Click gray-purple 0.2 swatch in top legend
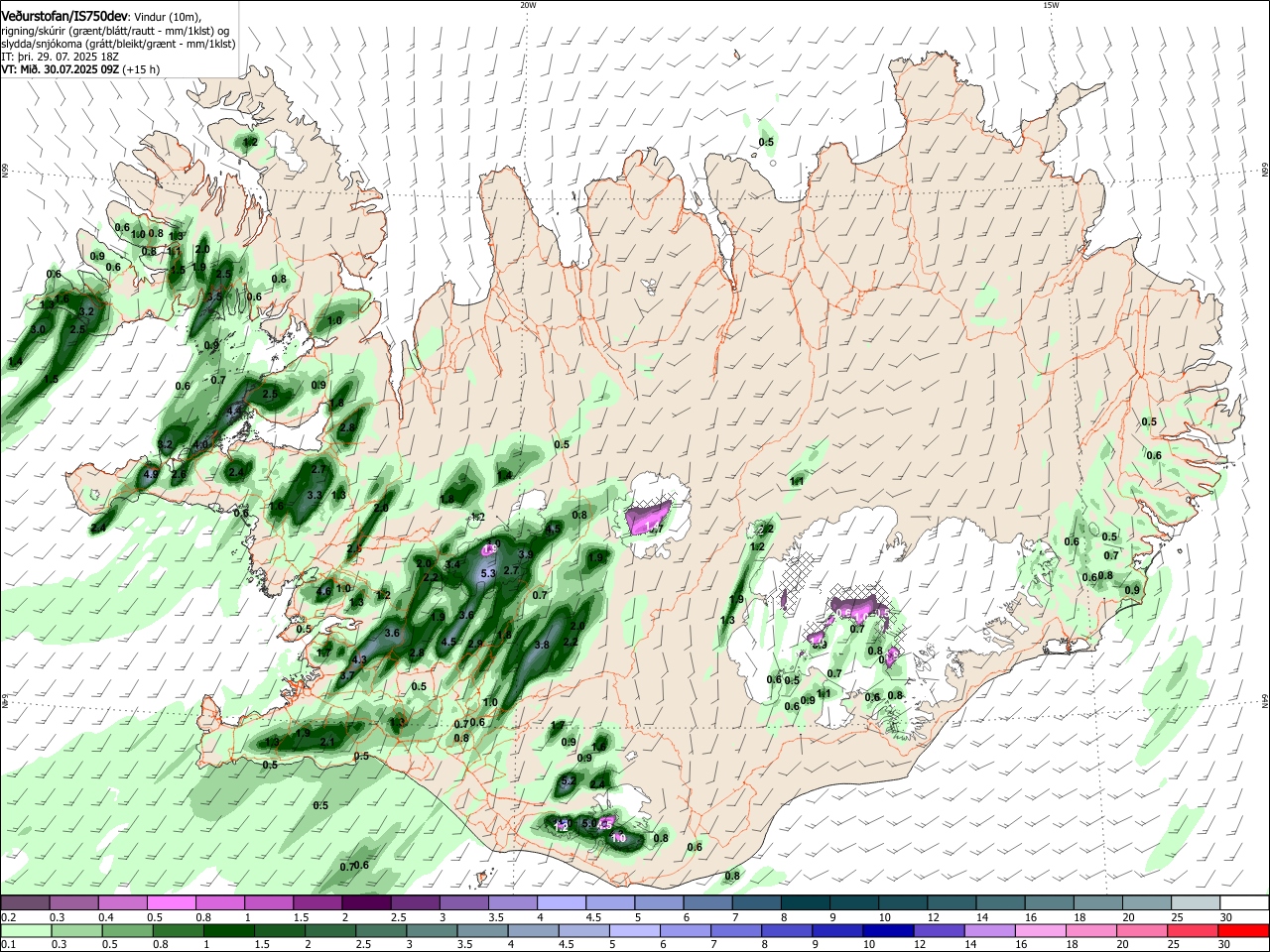The image size is (1270, 952). coord(25,902)
